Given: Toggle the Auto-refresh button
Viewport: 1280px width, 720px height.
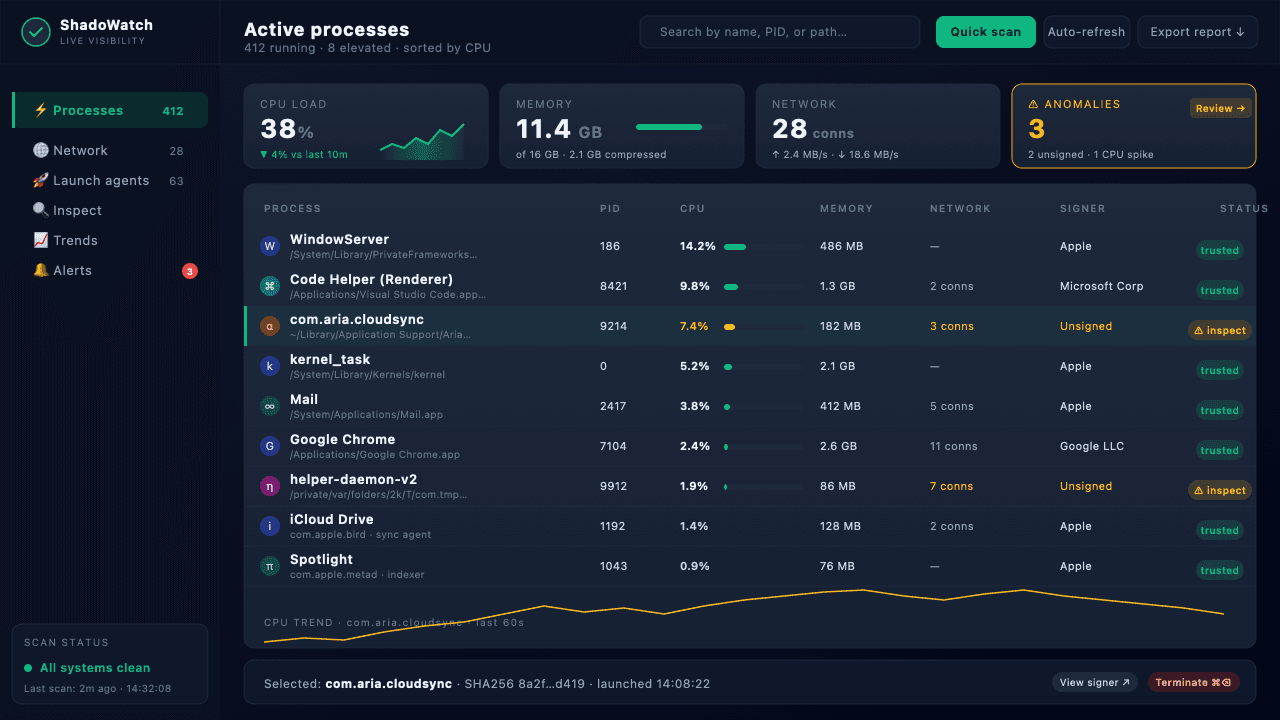Looking at the screenshot, I should [1086, 32].
